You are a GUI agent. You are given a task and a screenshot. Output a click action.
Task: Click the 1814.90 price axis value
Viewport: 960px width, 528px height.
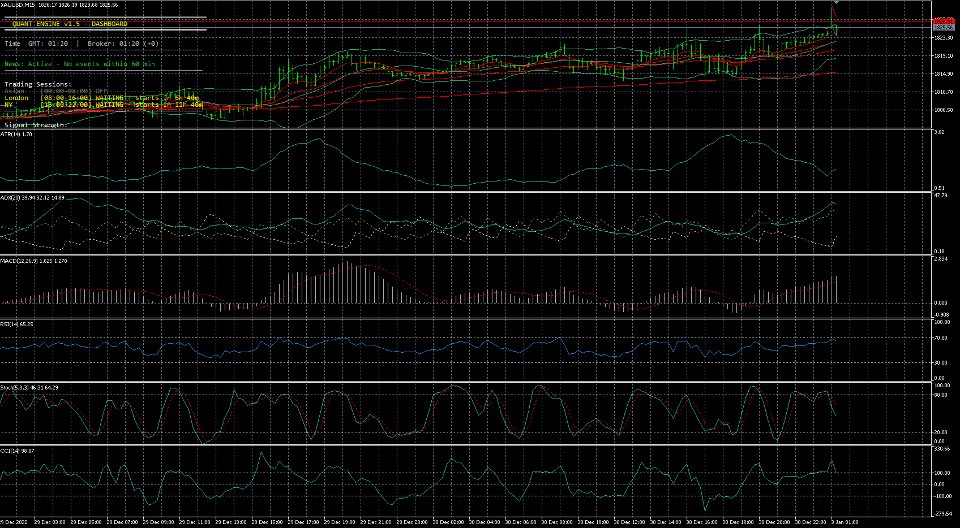tap(943, 74)
